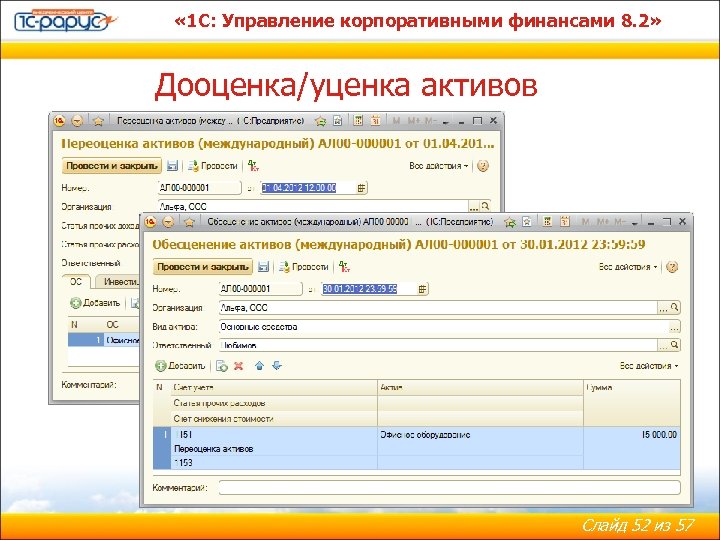This screenshot has width=720, height=540.
Task: Select 'Офисное оборудование' asset cell
Action: [480, 435]
